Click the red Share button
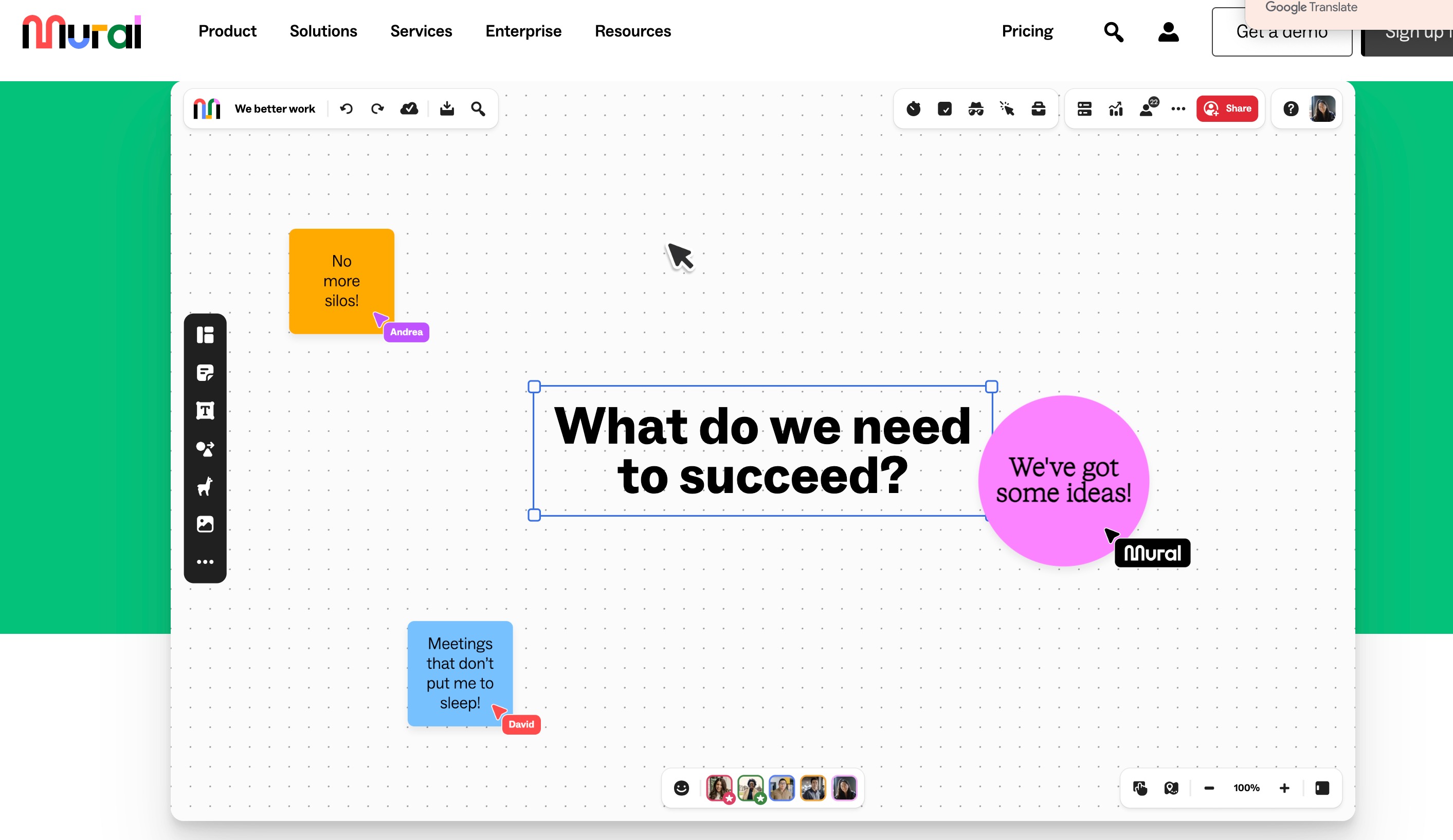 pyautogui.click(x=1227, y=108)
